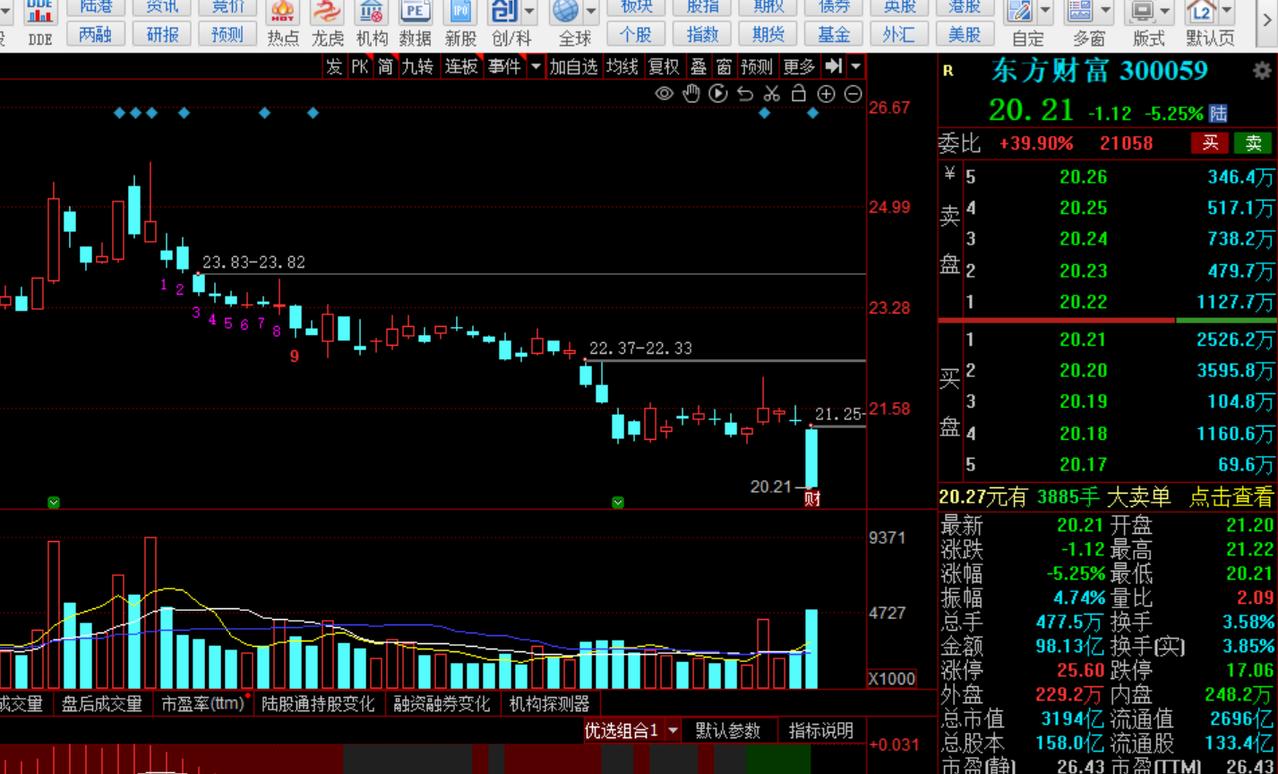The image size is (1278, 774).
Task: Expand arrow beside 默认页 icon
Action: click(x=1227, y=12)
